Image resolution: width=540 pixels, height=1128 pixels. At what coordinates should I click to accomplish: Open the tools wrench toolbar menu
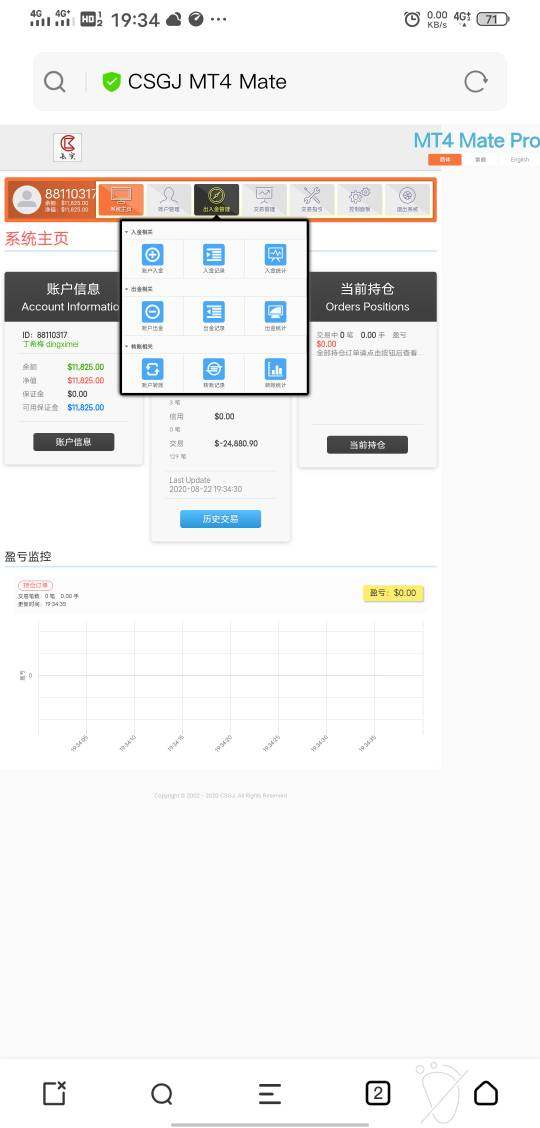tap(311, 199)
